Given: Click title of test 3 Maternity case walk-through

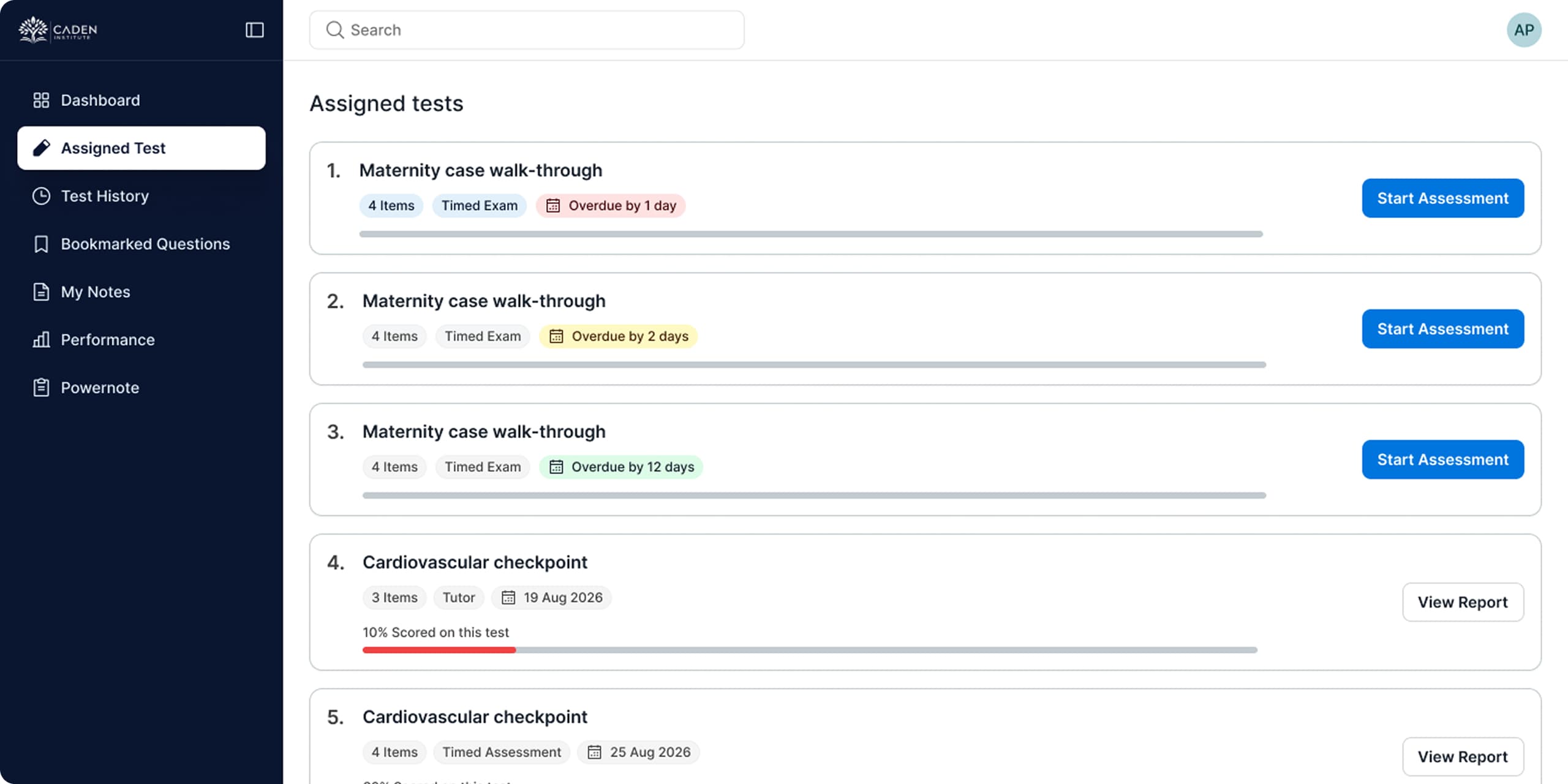Looking at the screenshot, I should pos(484,431).
